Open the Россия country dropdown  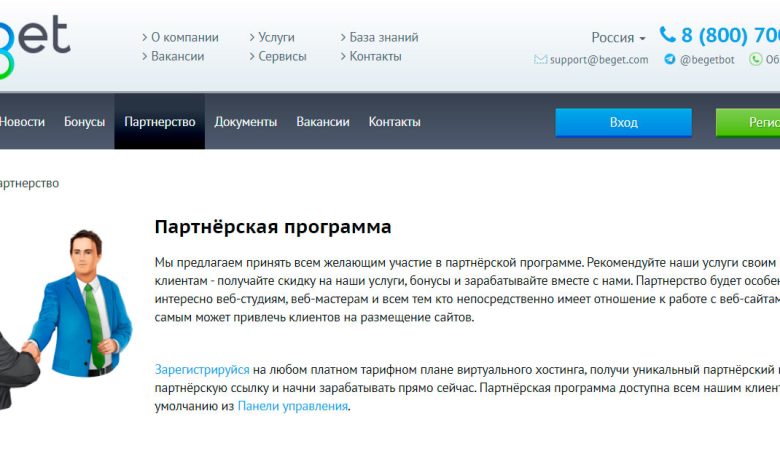tap(618, 38)
